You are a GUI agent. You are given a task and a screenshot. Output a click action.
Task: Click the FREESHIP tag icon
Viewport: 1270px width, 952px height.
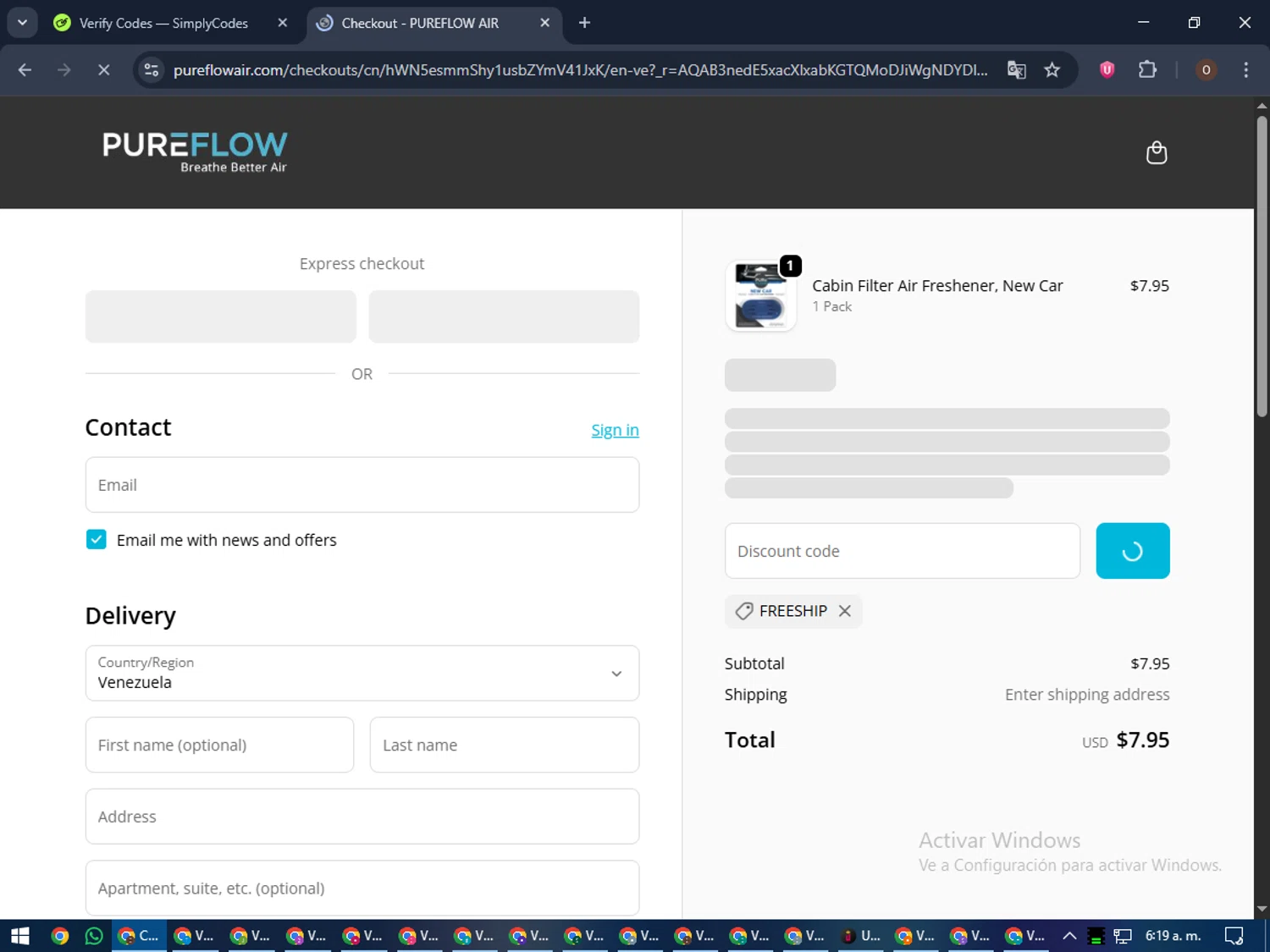pos(743,611)
